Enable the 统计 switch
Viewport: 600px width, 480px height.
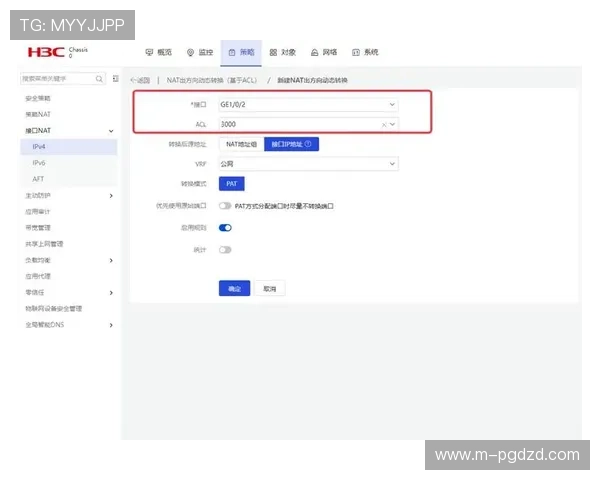click(225, 250)
